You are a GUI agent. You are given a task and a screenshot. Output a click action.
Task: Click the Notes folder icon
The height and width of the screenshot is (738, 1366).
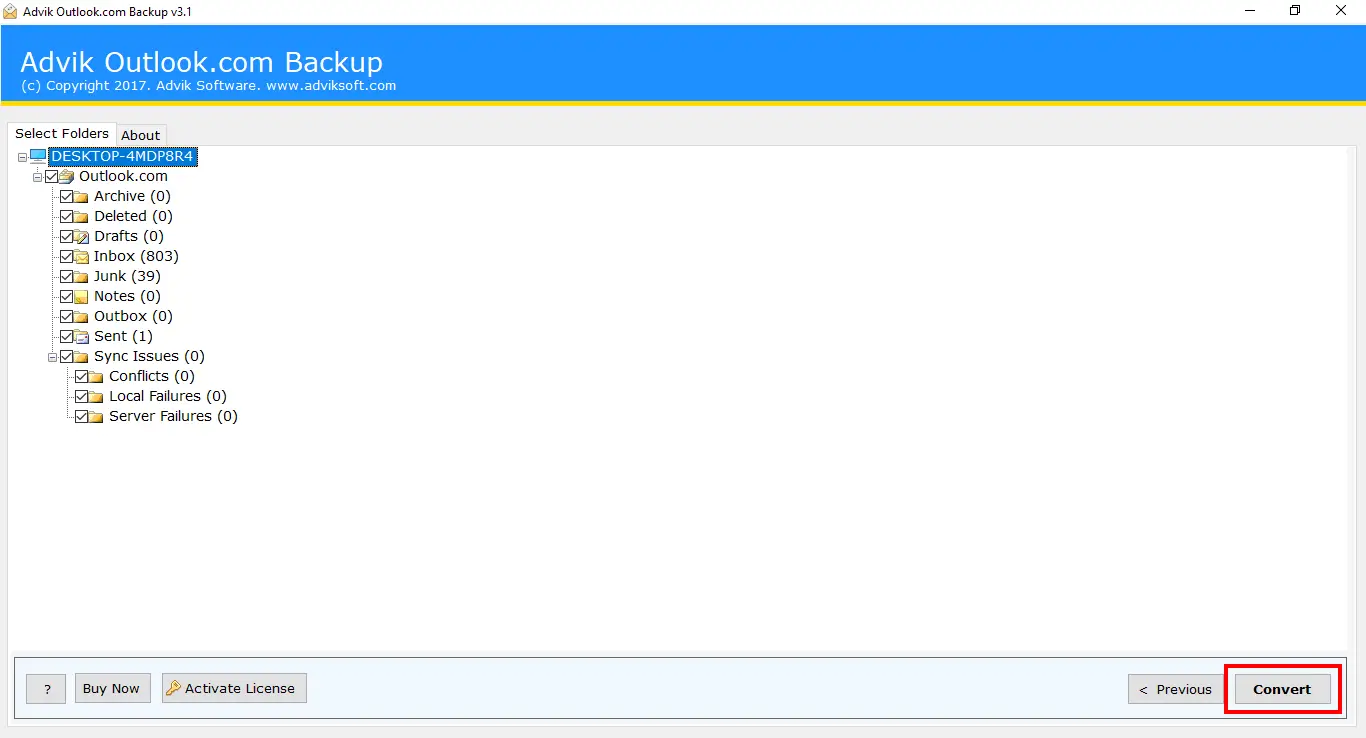click(82, 296)
